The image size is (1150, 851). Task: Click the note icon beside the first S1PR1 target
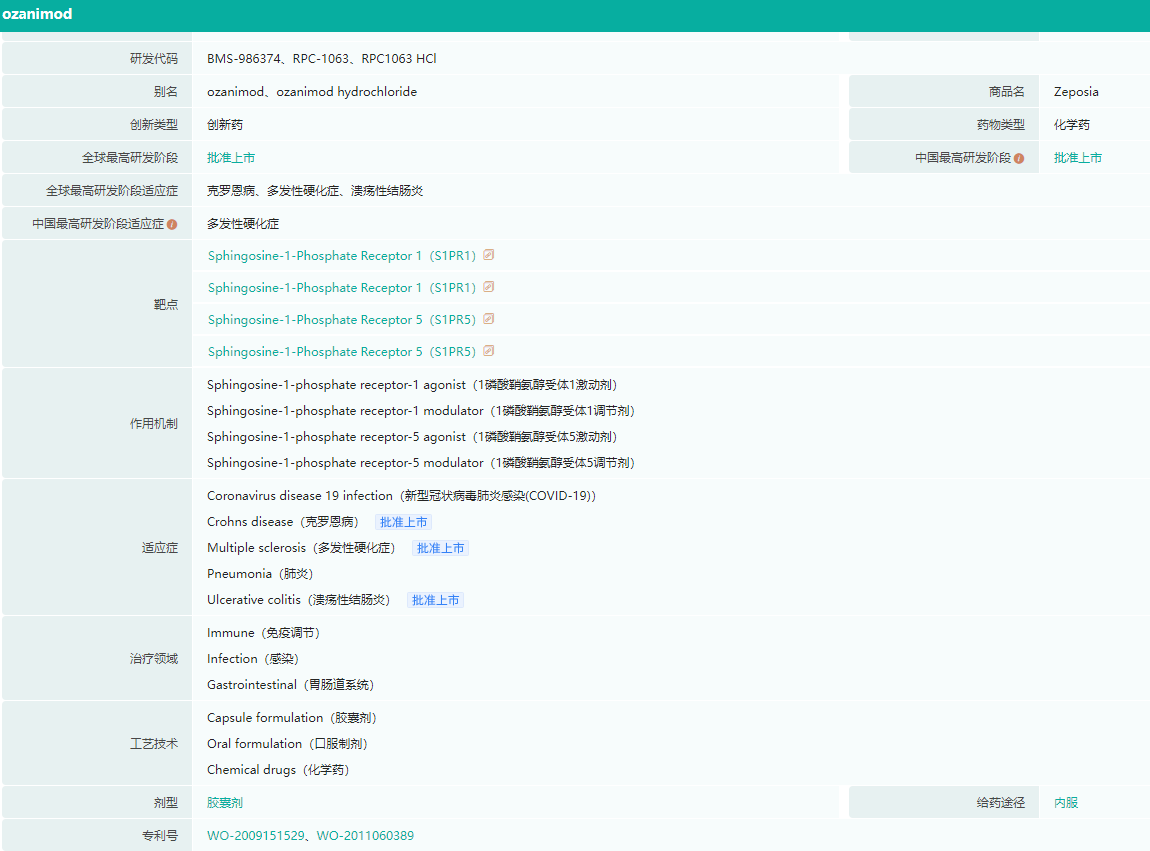(x=489, y=255)
